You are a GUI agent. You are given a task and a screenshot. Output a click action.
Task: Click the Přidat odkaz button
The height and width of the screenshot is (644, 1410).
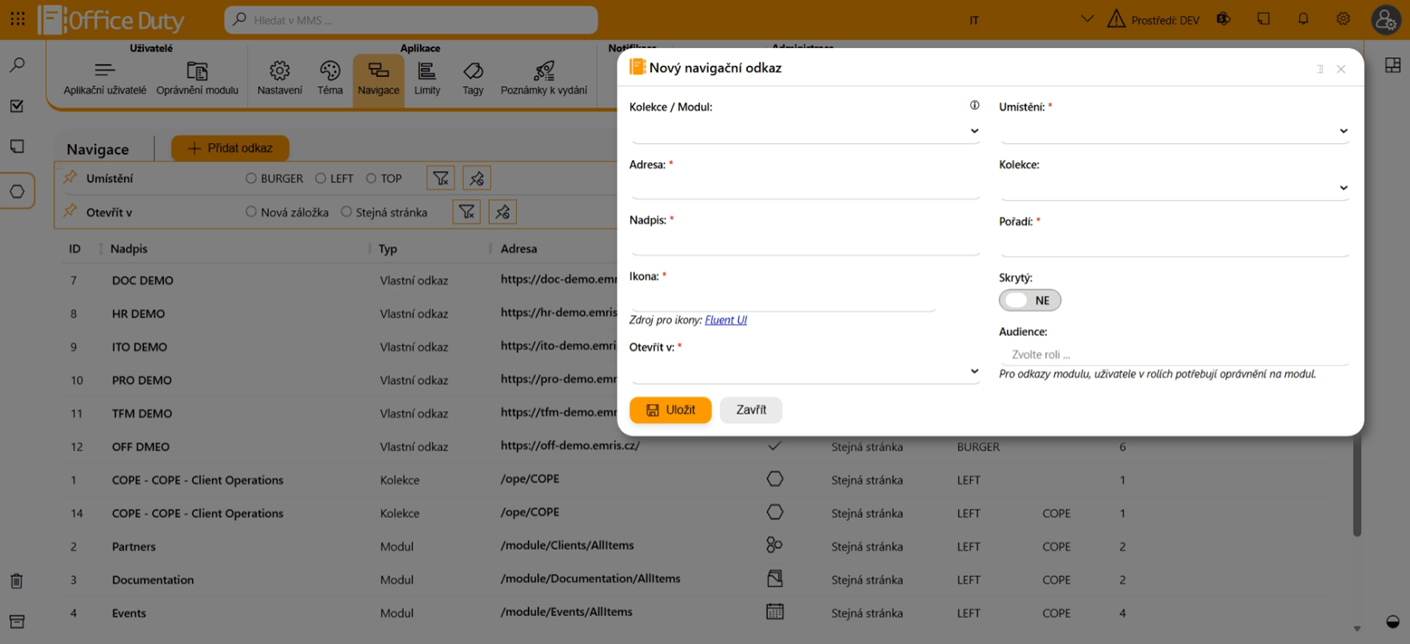230,148
